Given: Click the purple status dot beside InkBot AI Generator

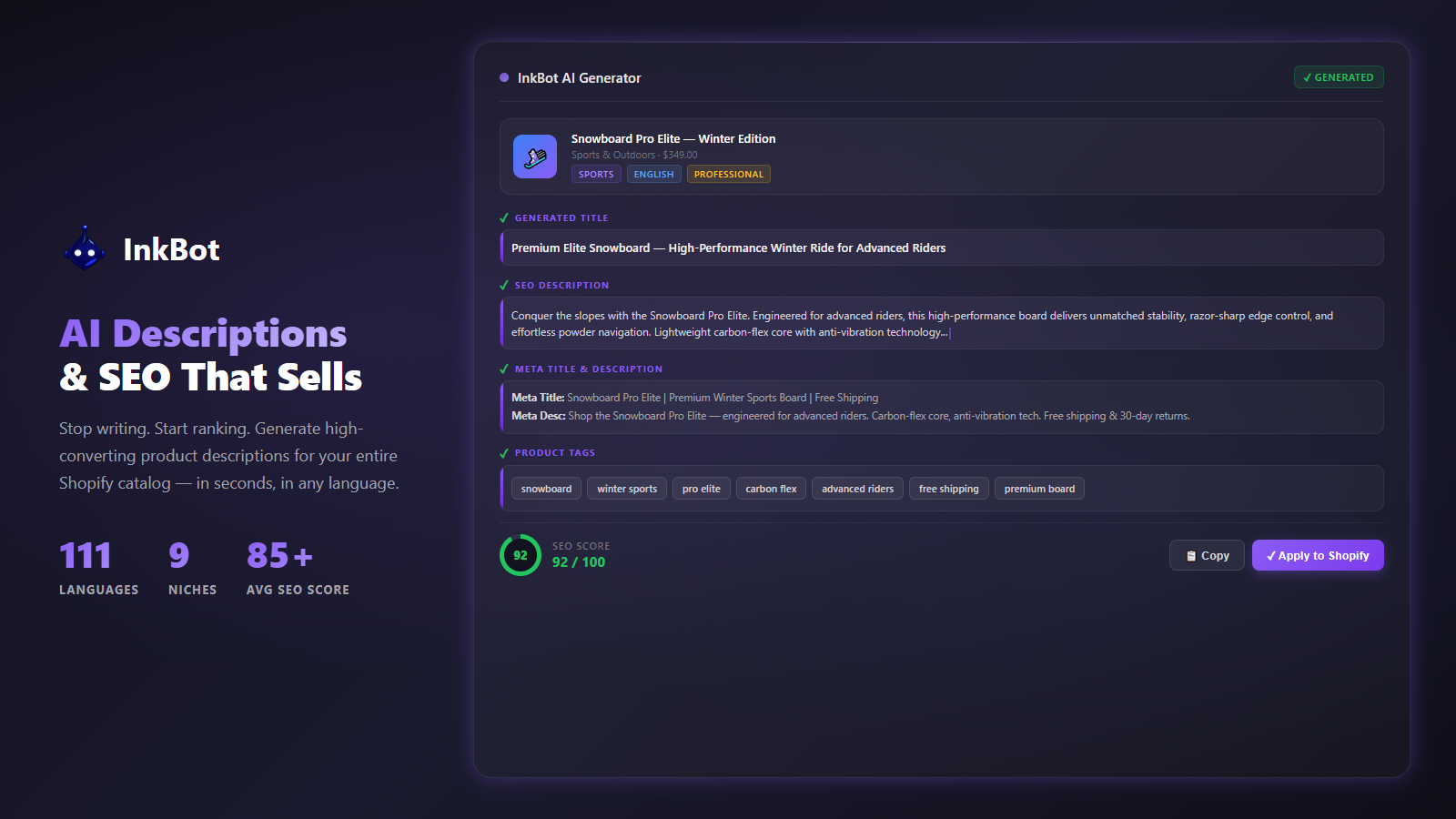Looking at the screenshot, I should [504, 77].
